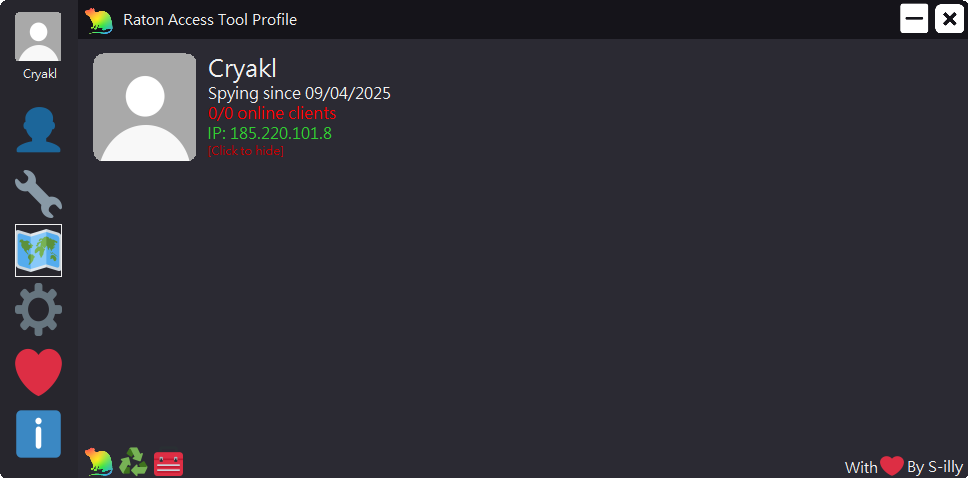This screenshot has width=968, height=478.
Task: Click the red heart sidebar icon
Action: click(x=38, y=372)
